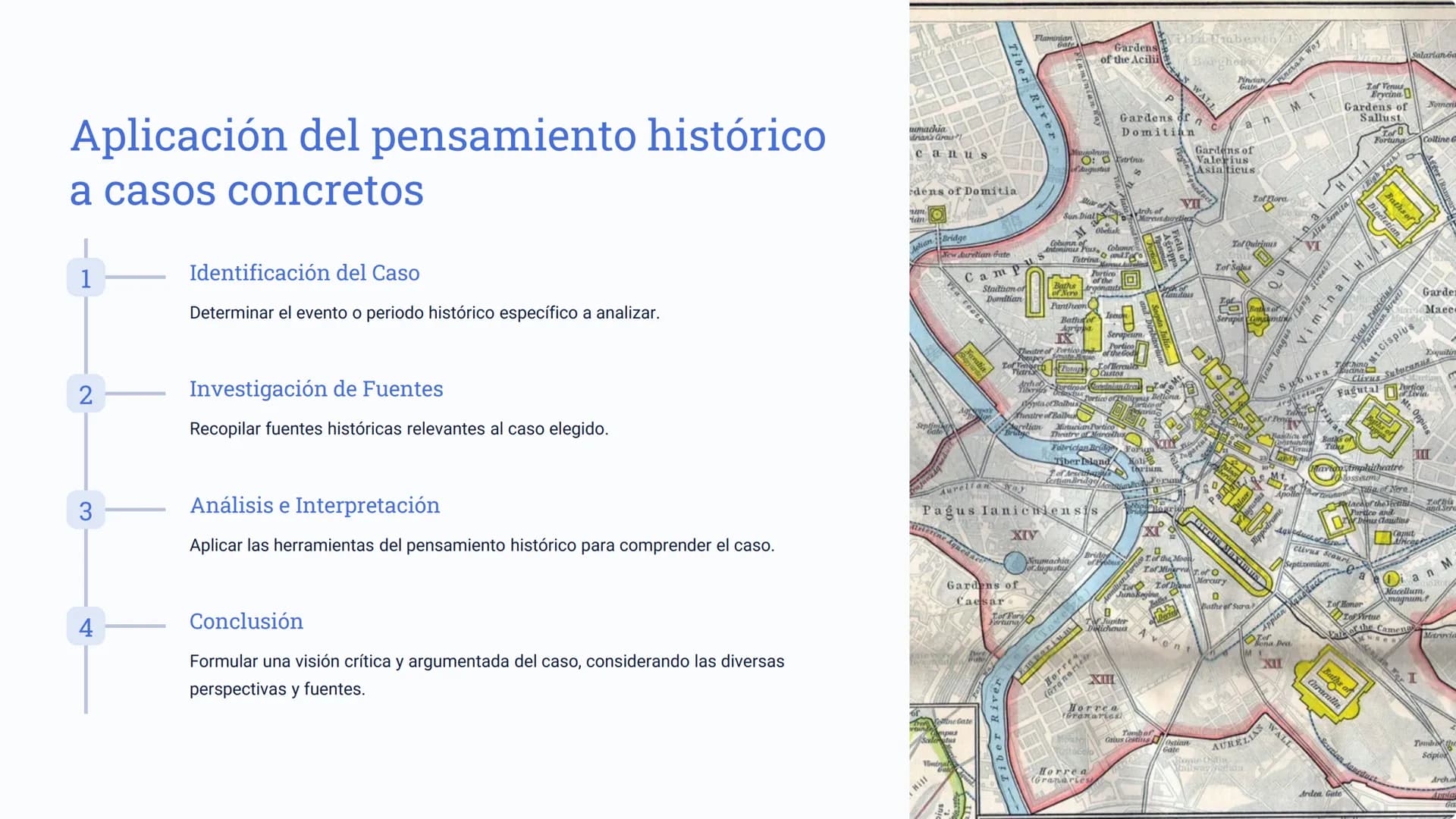1456x819 pixels.
Task: Click the heading 'Conclusión'
Action: 246,622
